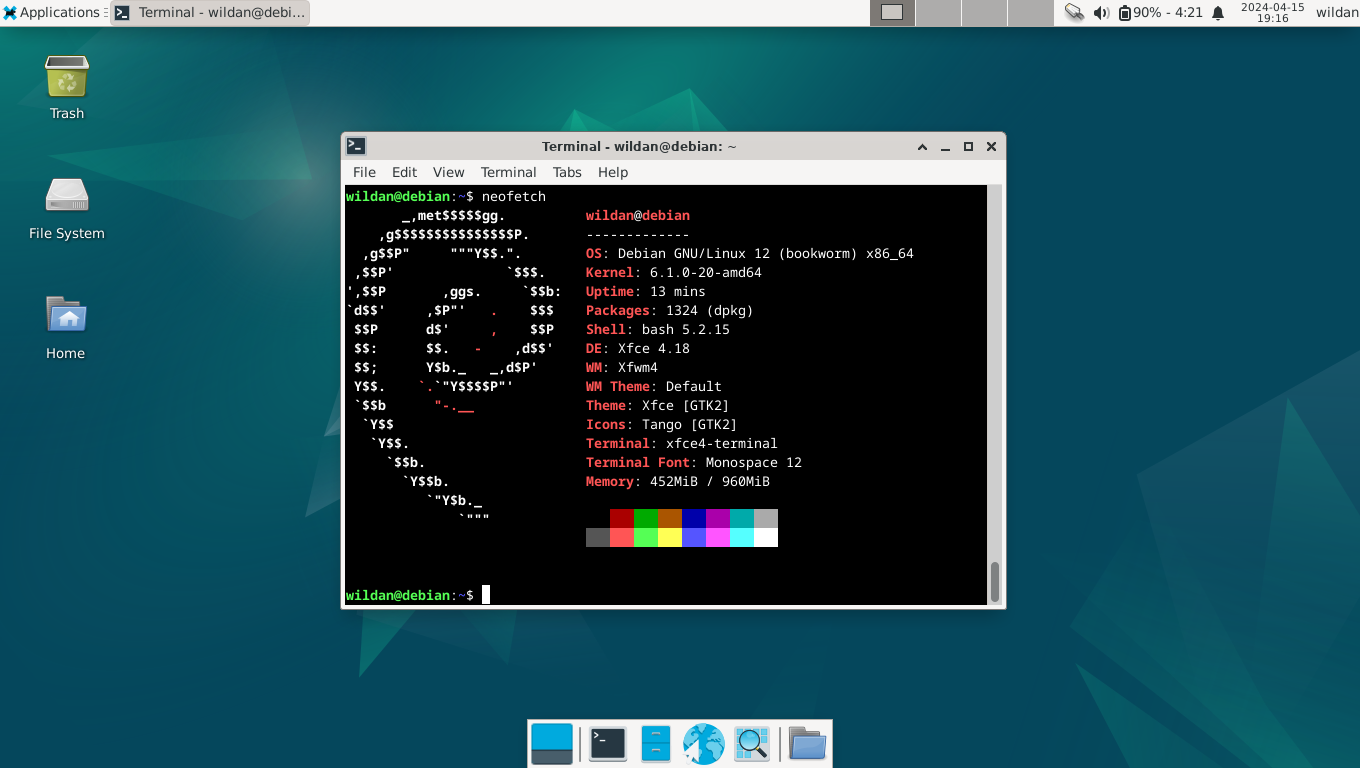1360x768 pixels.
Task: Open the Applications menu in the top panel
Action: click(x=52, y=13)
